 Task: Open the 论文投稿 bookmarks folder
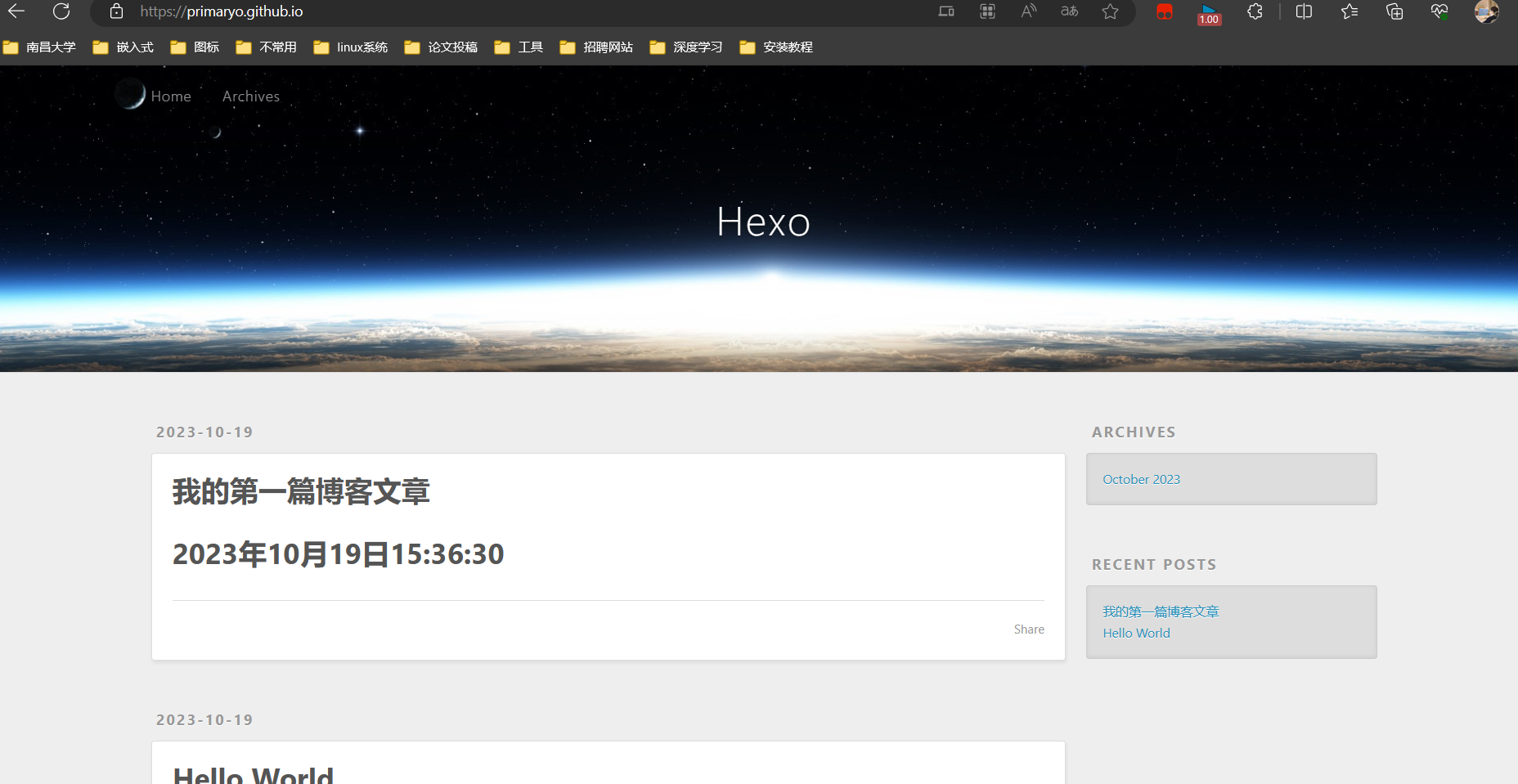(441, 47)
